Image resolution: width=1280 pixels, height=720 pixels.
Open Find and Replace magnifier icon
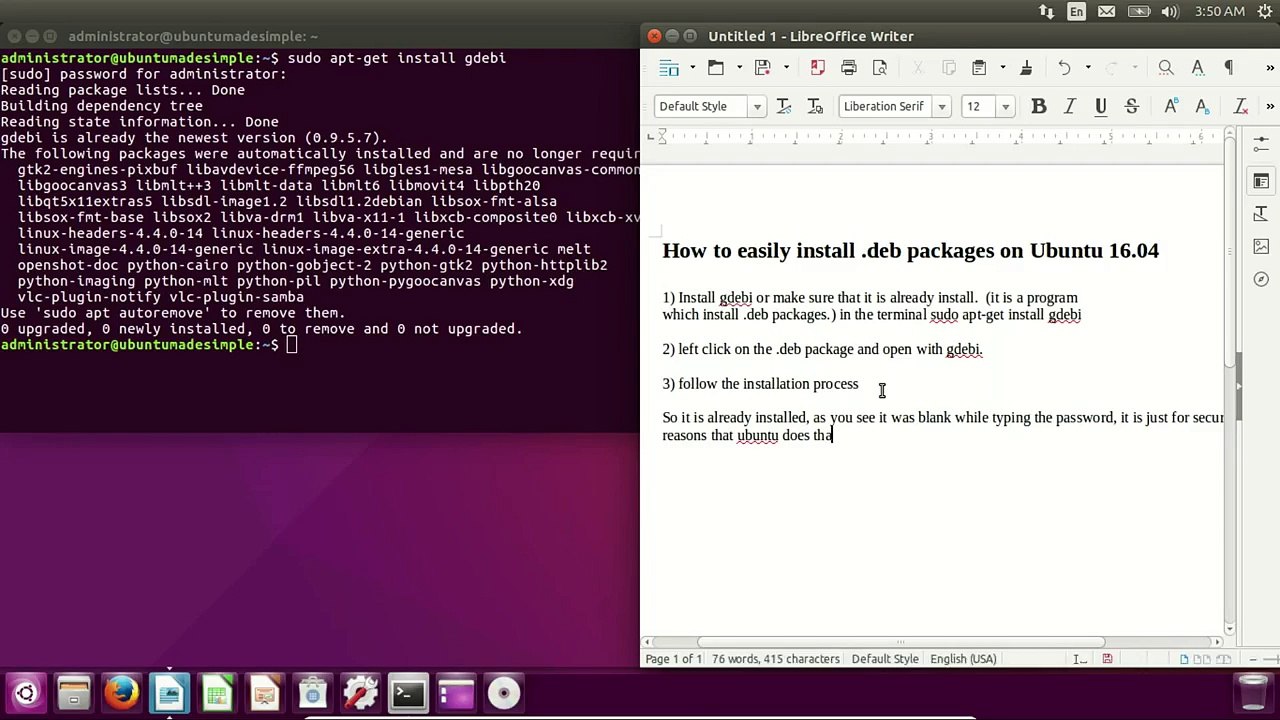[1166, 68]
